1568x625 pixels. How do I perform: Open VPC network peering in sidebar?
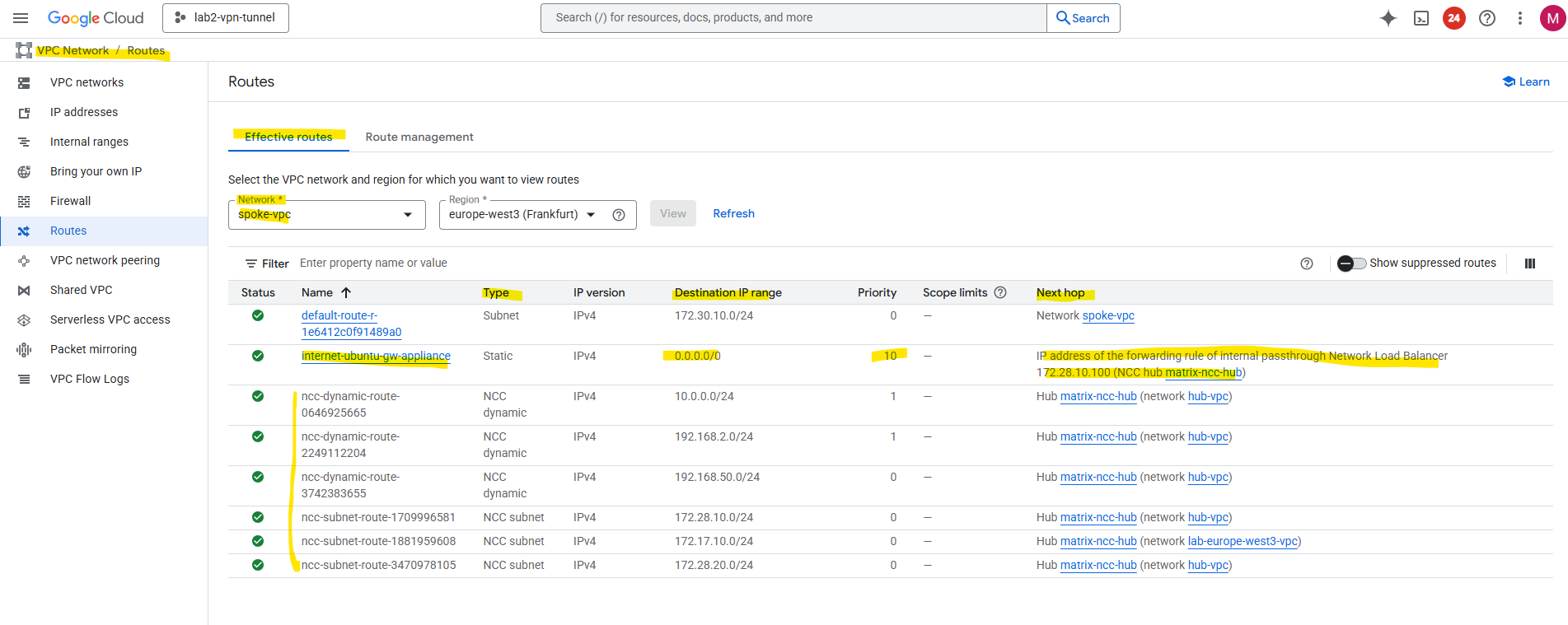tap(105, 260)
